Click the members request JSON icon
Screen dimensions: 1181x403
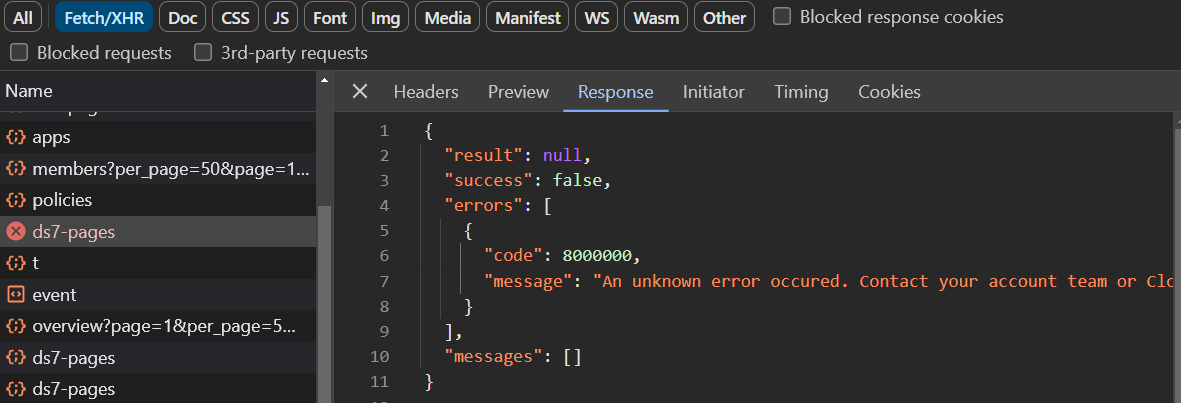[x=16, y=168]
